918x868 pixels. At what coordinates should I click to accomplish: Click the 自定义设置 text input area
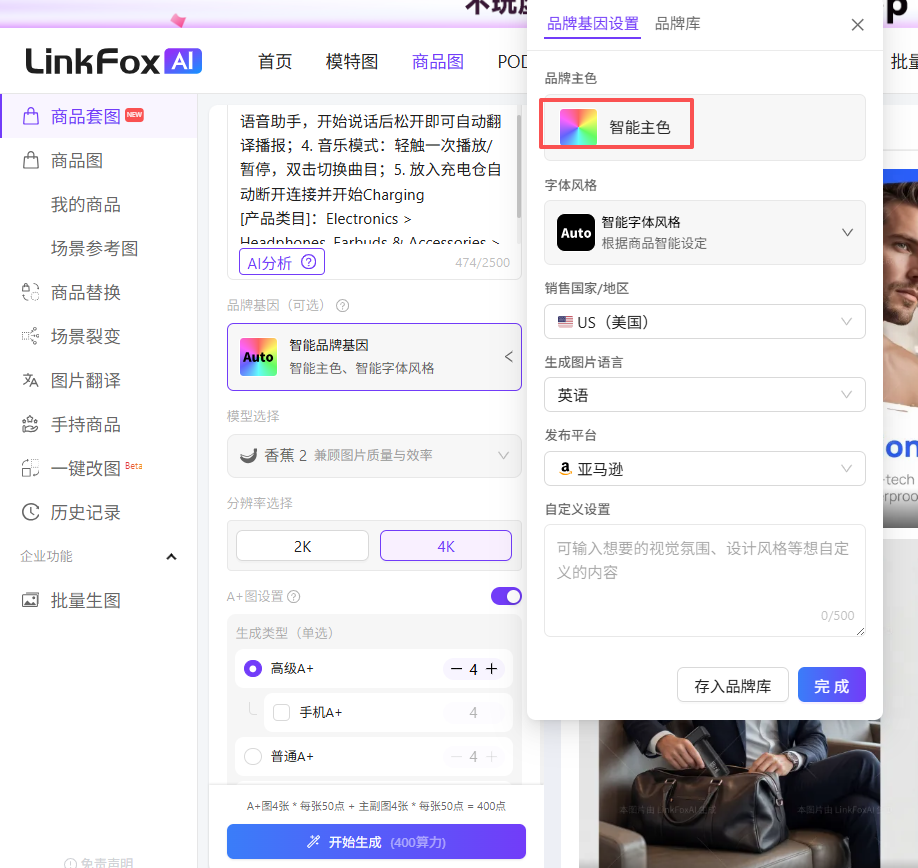point(705,580)
